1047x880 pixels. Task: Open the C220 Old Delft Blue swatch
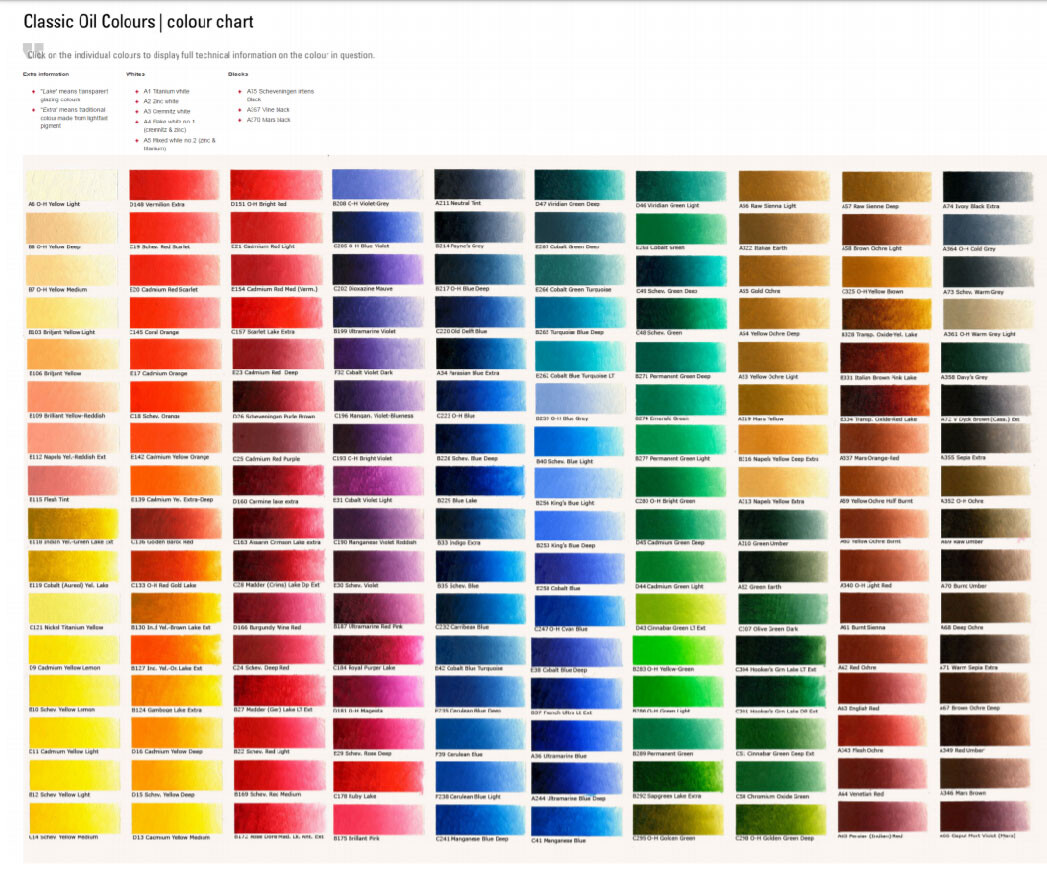pos(479,312)
